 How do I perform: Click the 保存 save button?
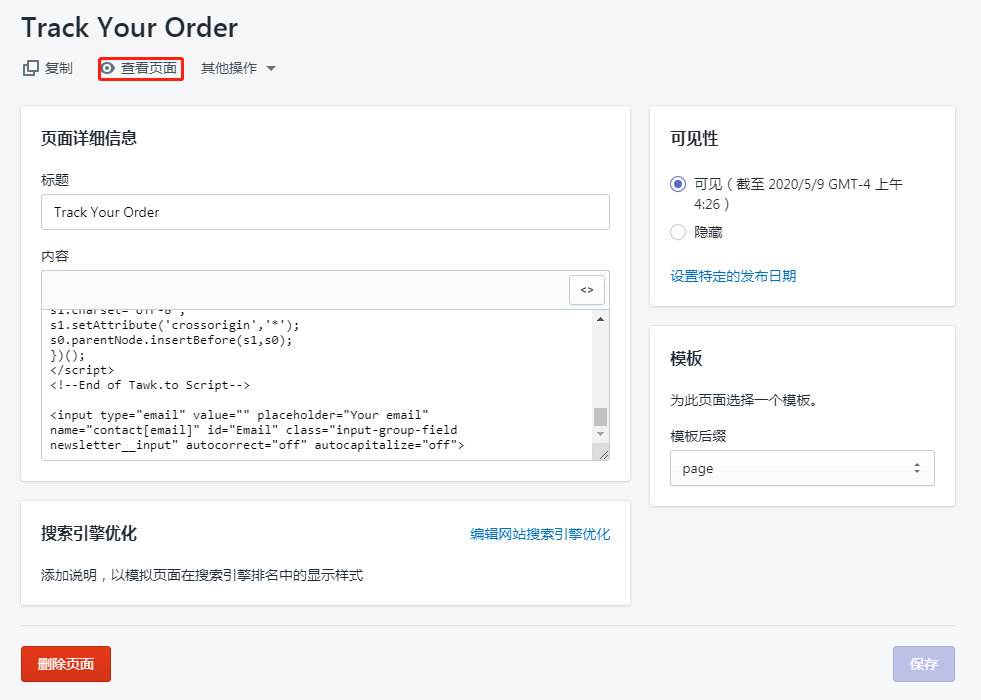pyautogui.click(x=923, y=664)
